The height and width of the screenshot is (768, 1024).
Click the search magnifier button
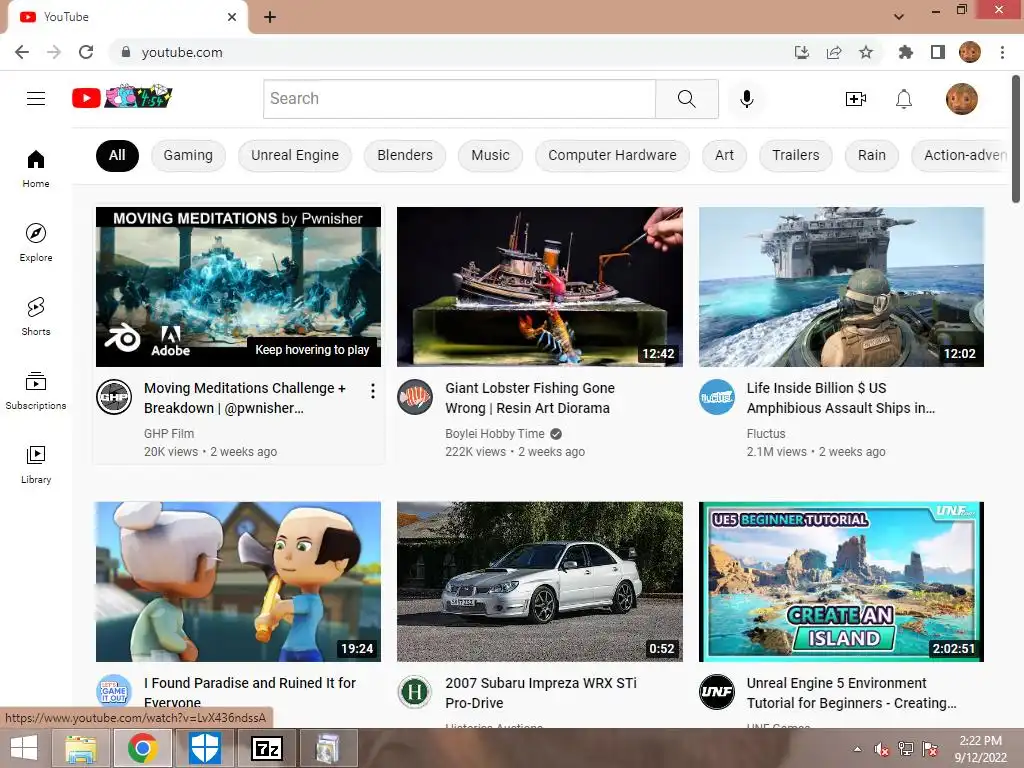point(686,99)
